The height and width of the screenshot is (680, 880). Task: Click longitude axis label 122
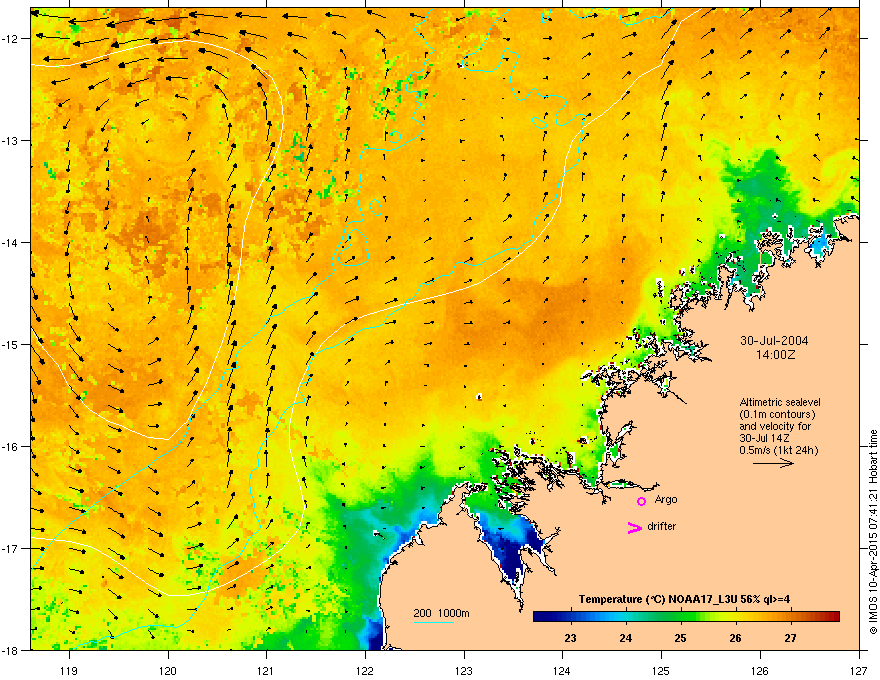click(365, 670)
